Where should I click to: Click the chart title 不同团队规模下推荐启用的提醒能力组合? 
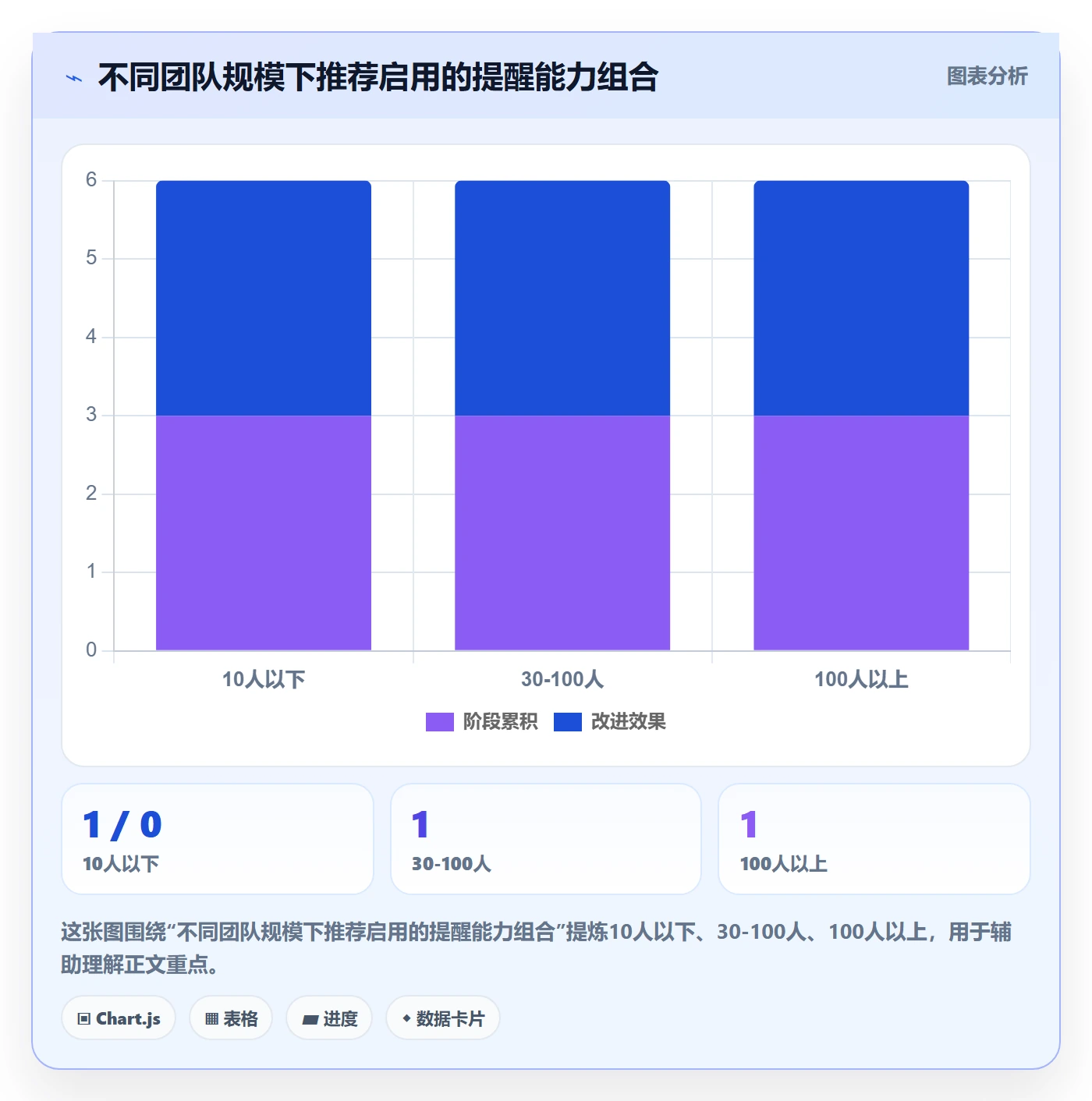(378, 78)
